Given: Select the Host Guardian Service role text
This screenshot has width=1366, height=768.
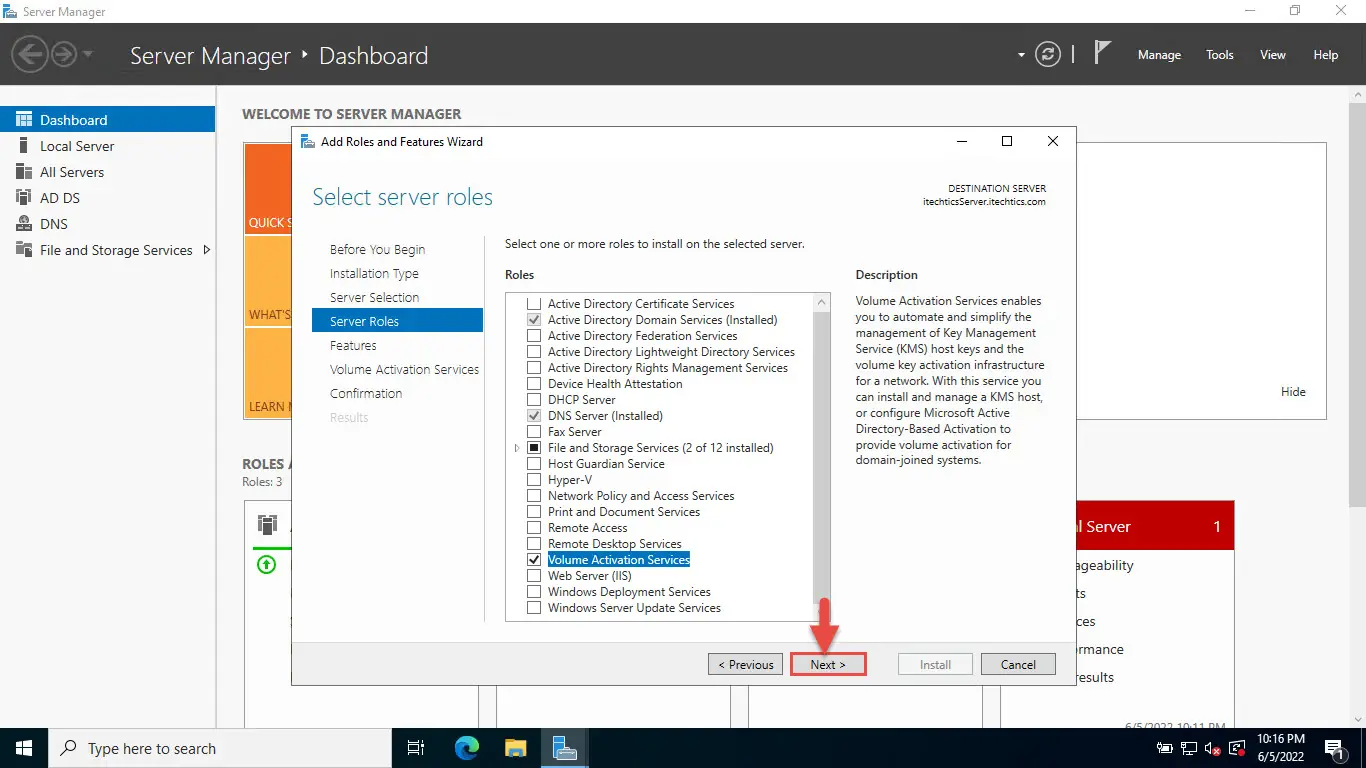Looking at the screenshot, I should (x=606, y=464).
